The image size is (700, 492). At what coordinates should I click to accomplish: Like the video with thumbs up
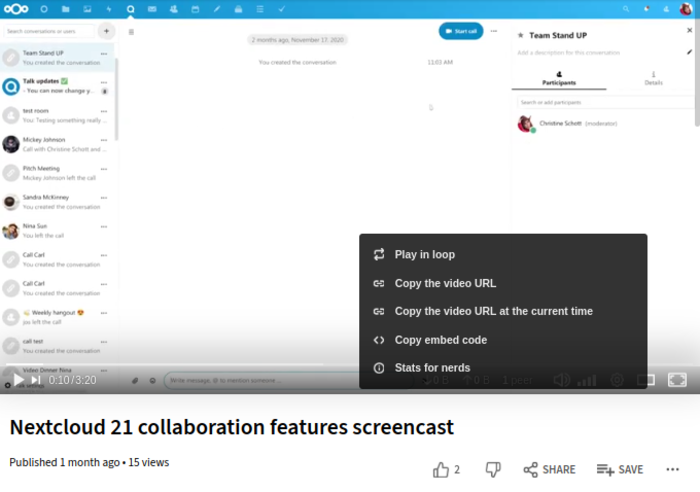441,470
